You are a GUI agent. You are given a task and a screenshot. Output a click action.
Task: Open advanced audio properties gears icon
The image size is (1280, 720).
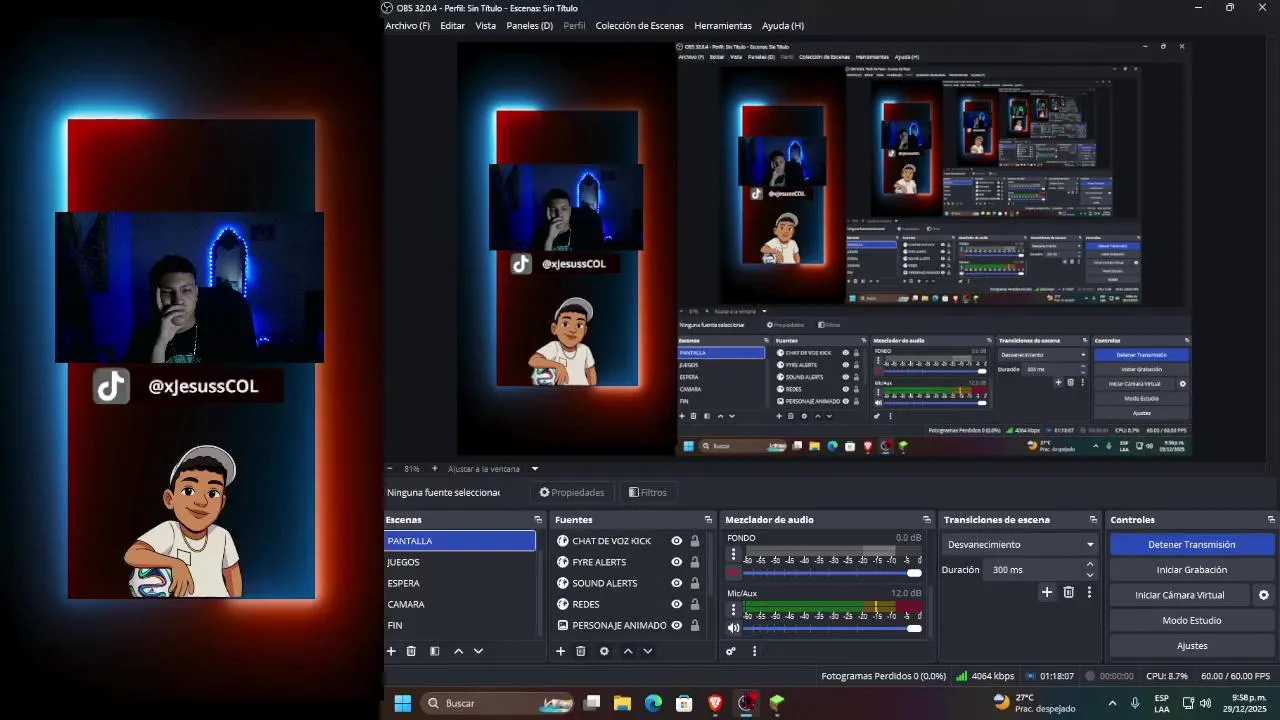(731, 651)
